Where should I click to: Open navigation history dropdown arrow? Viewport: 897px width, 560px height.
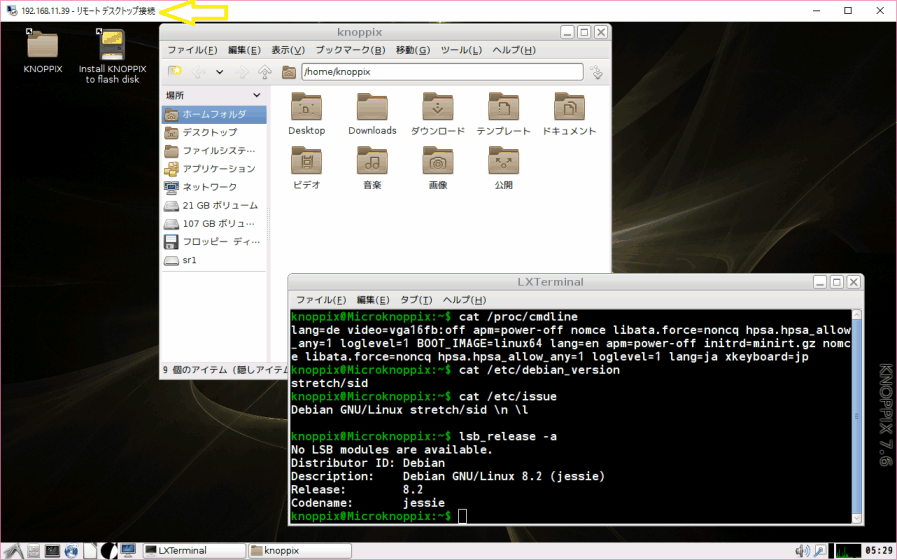[x=219, y=72]
